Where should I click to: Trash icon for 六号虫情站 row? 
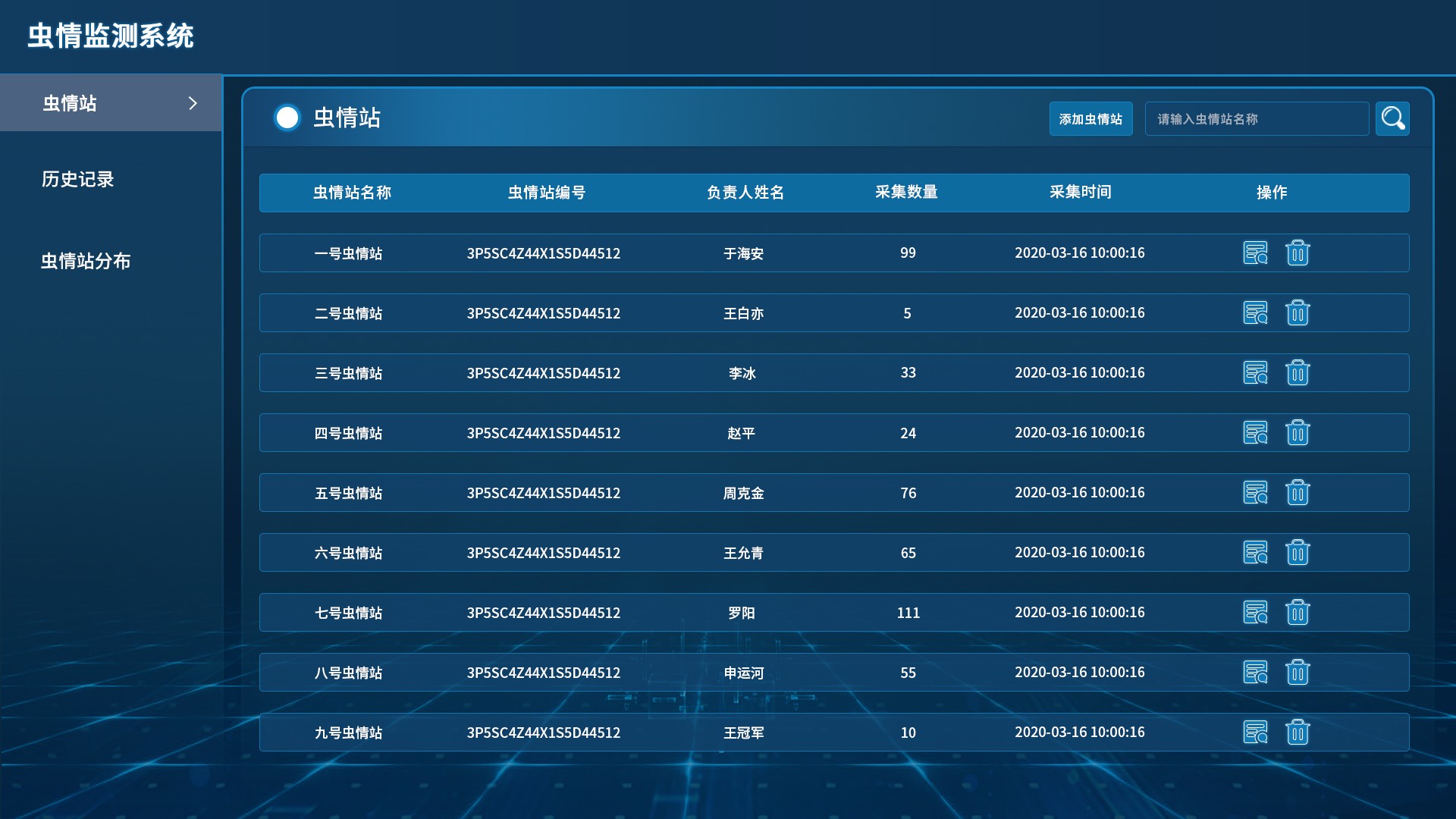click(x=1298, y=552)
